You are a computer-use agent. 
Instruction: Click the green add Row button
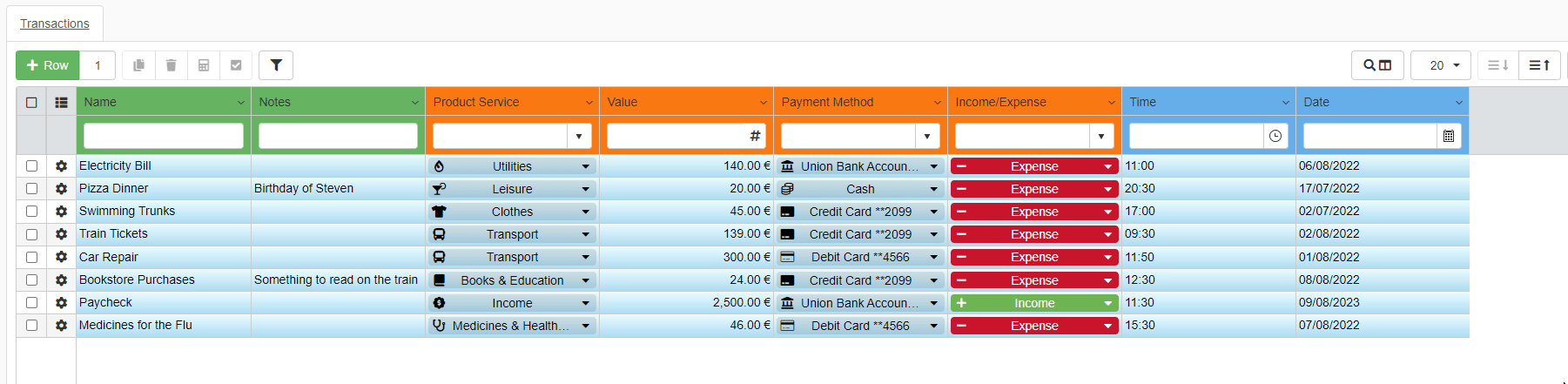48,65
